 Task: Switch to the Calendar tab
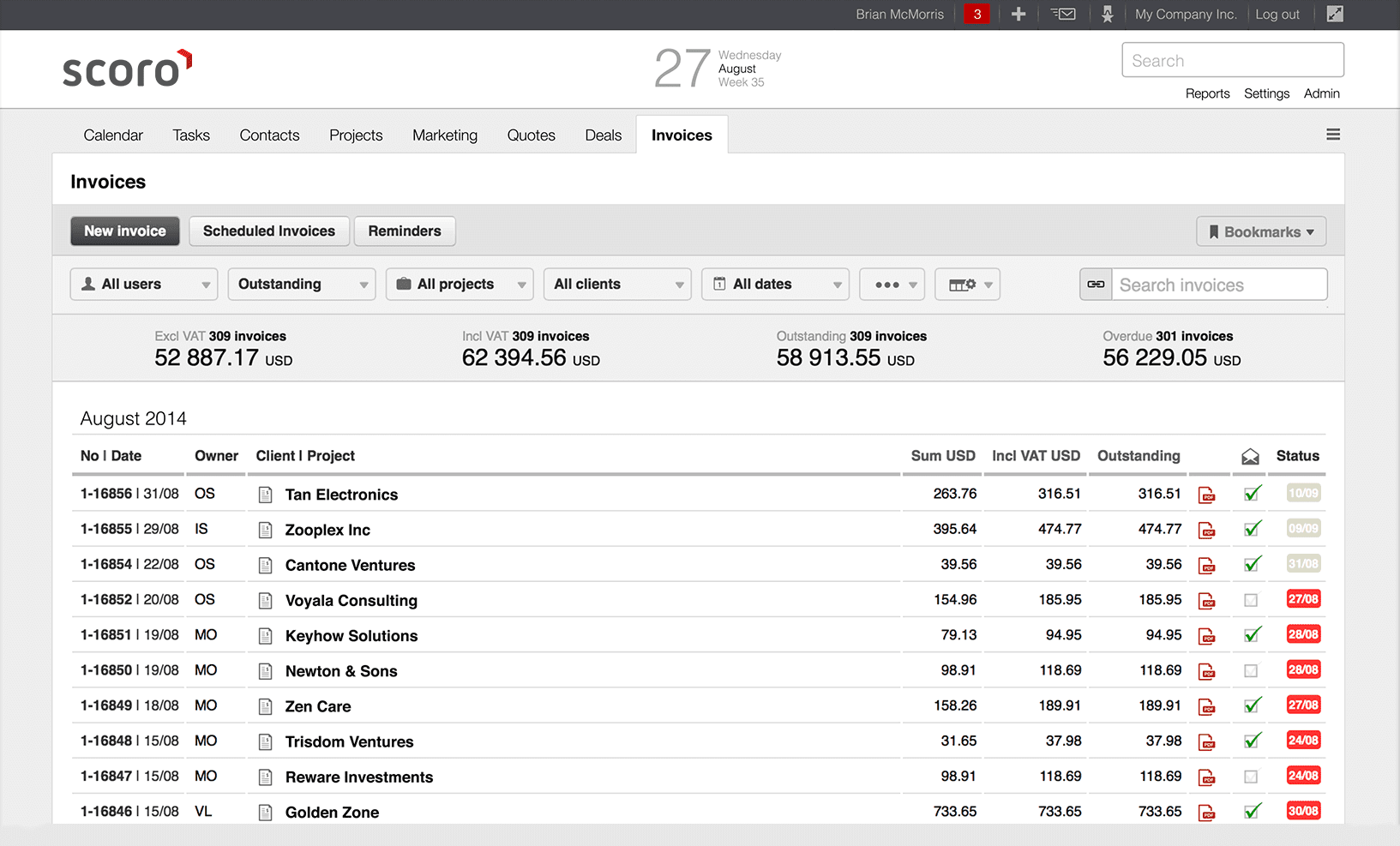pyautogui.click(x=113, y=135)
